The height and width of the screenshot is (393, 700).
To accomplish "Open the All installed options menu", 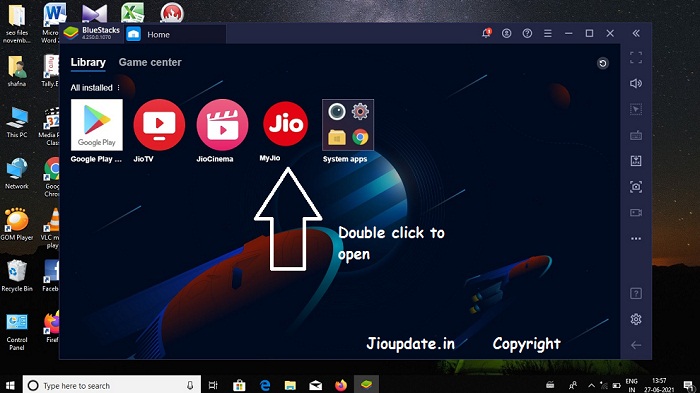I will point(118,88).
